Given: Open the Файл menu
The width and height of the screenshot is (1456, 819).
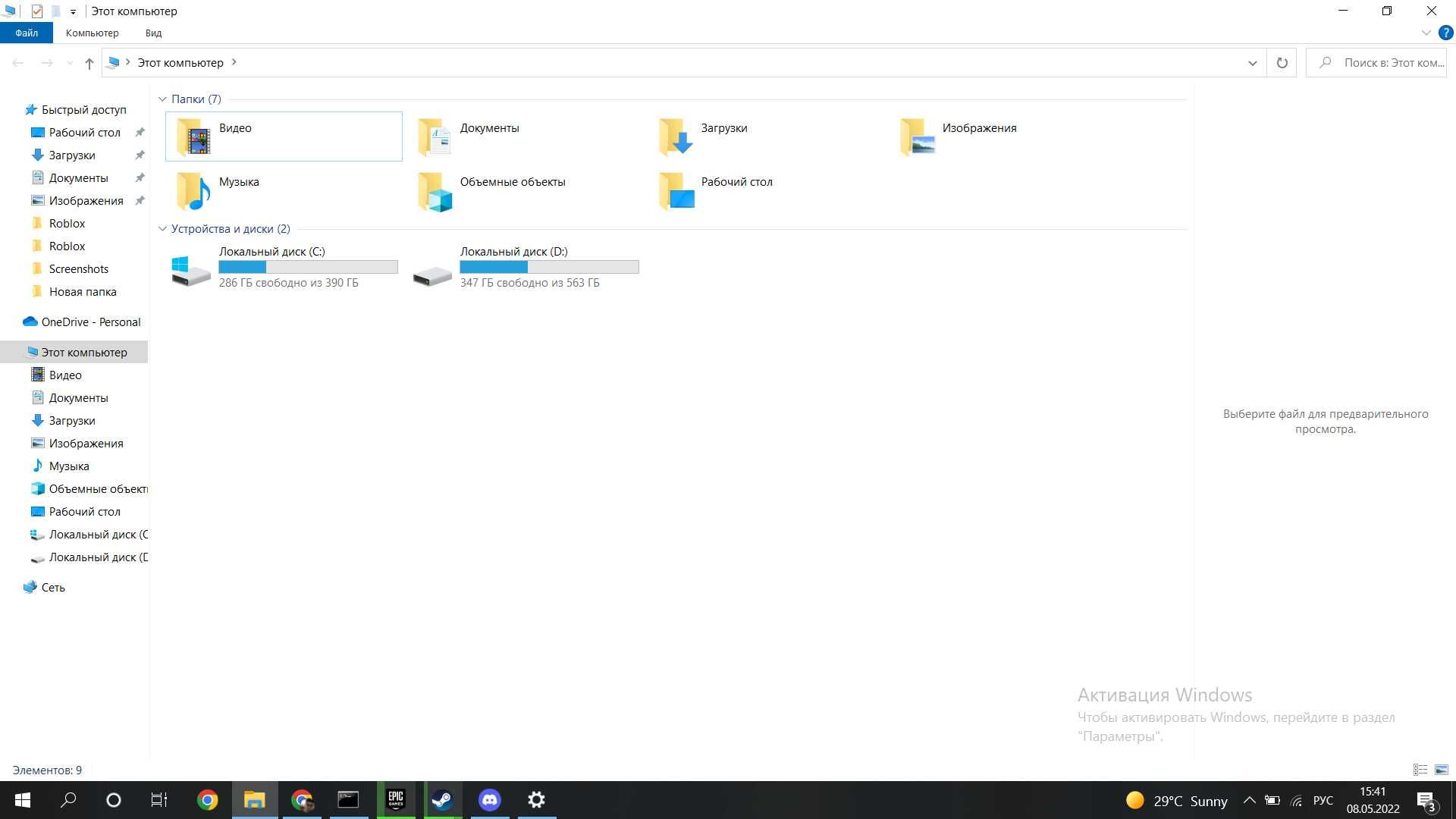Looking at the screenshot, I should (27, 33).
